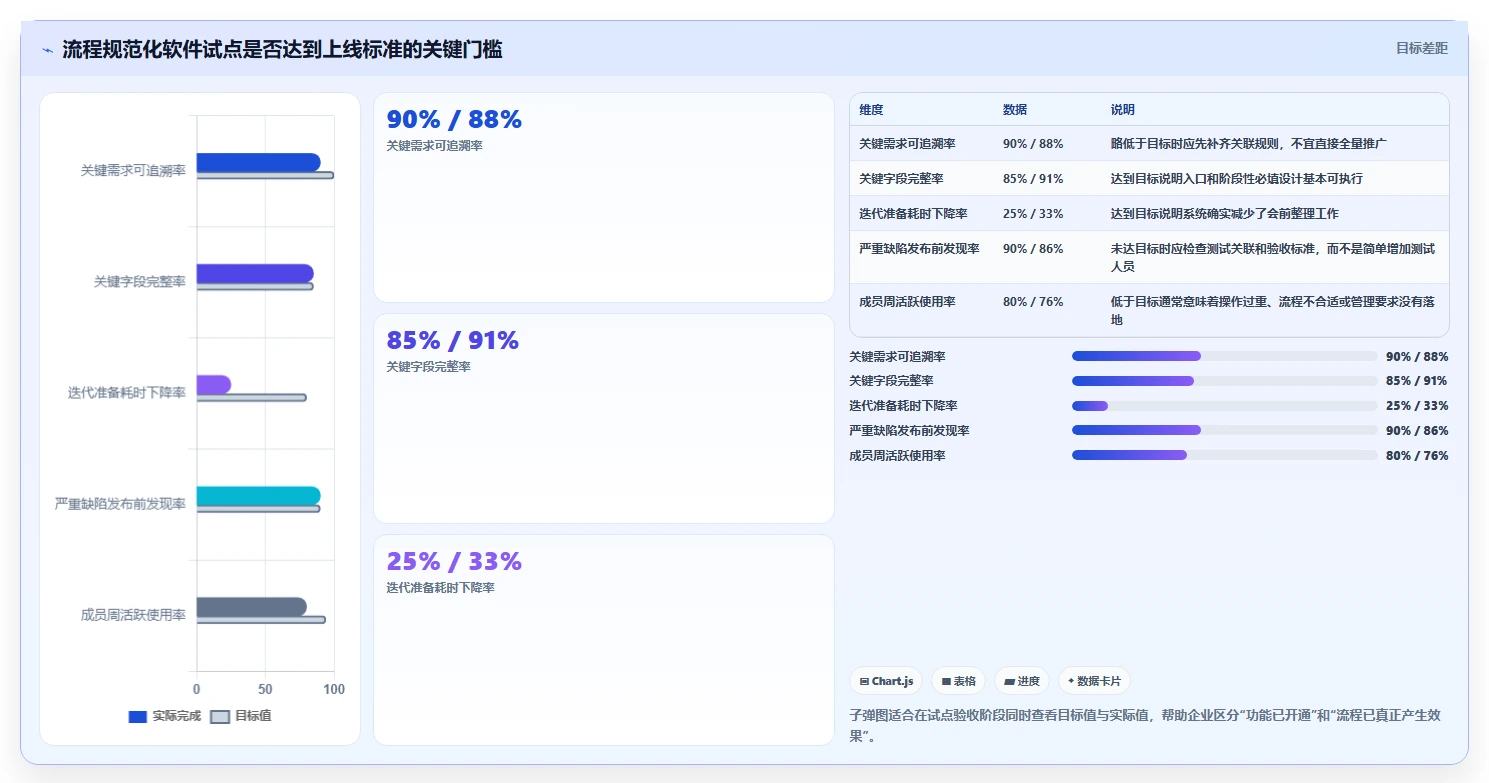The width and height of the screenshot is (1489, 783).
Task: Click the blue 关键需求可追溯率 actual bar
Action: [x=258, y=162]
